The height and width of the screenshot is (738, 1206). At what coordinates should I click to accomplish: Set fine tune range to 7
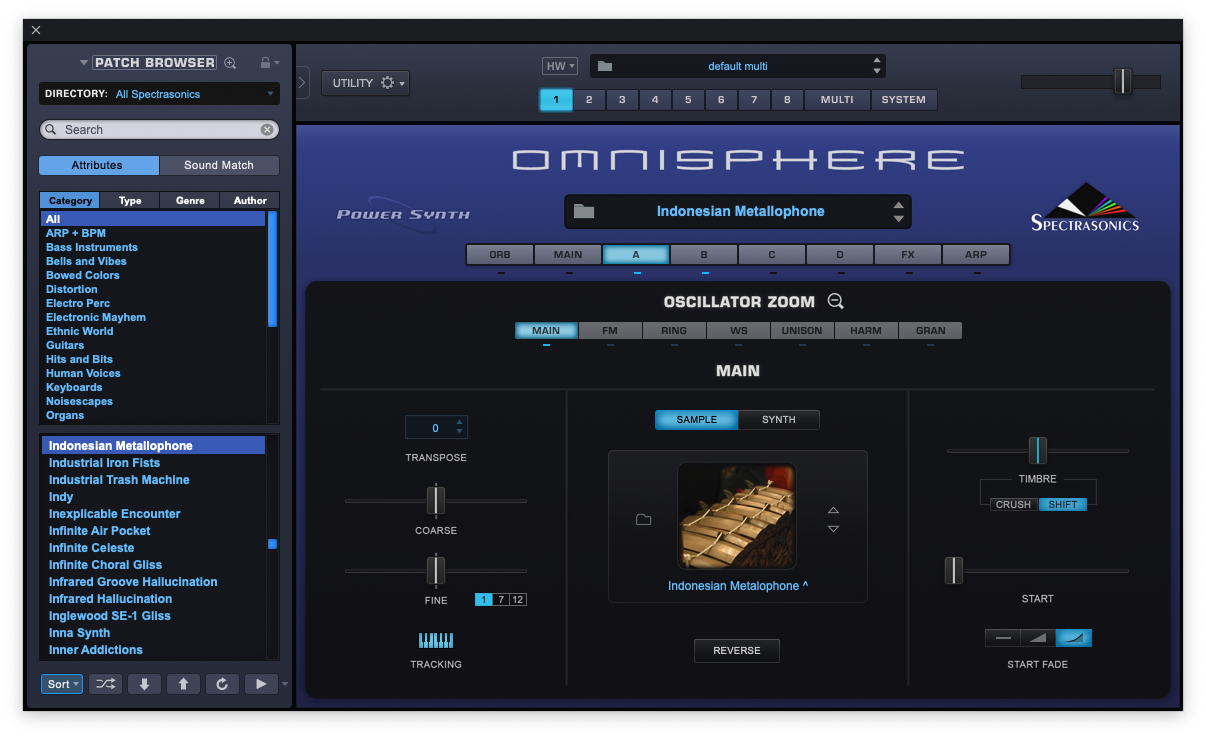tap(501, 600)
